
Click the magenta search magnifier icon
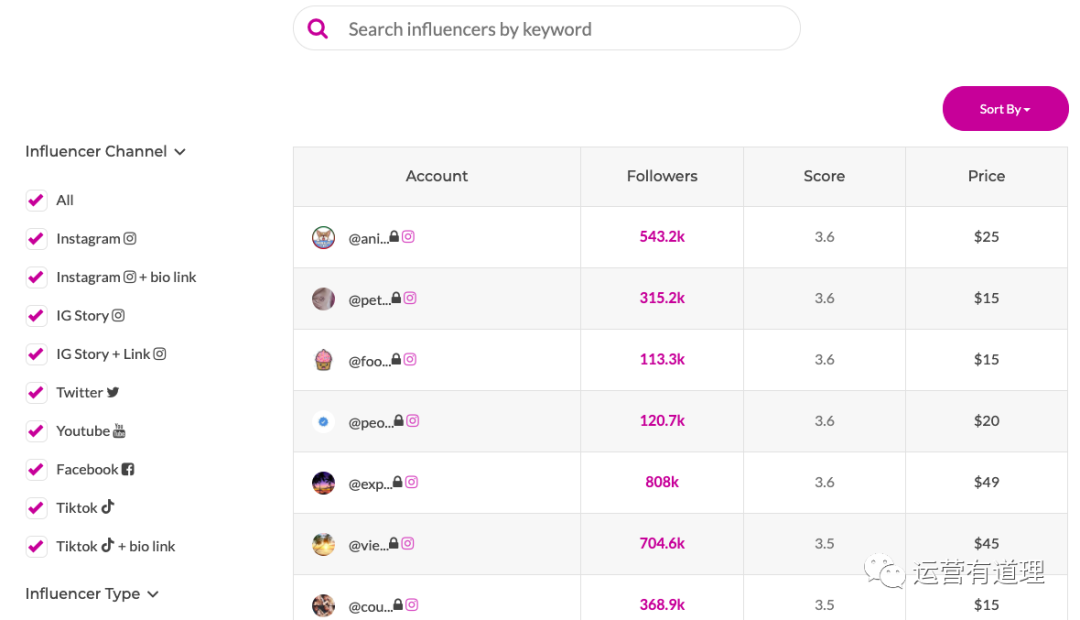point(318,29)
